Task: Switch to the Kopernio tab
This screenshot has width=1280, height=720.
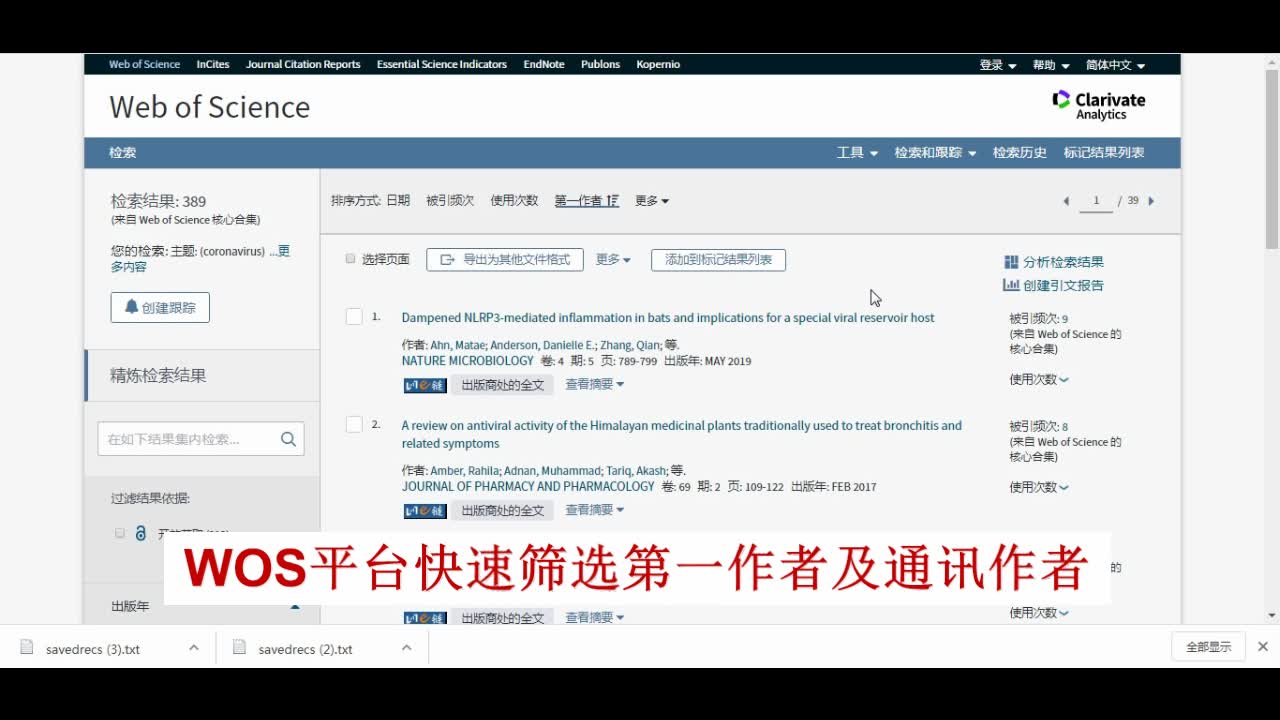Action: (x=658, y=64)
